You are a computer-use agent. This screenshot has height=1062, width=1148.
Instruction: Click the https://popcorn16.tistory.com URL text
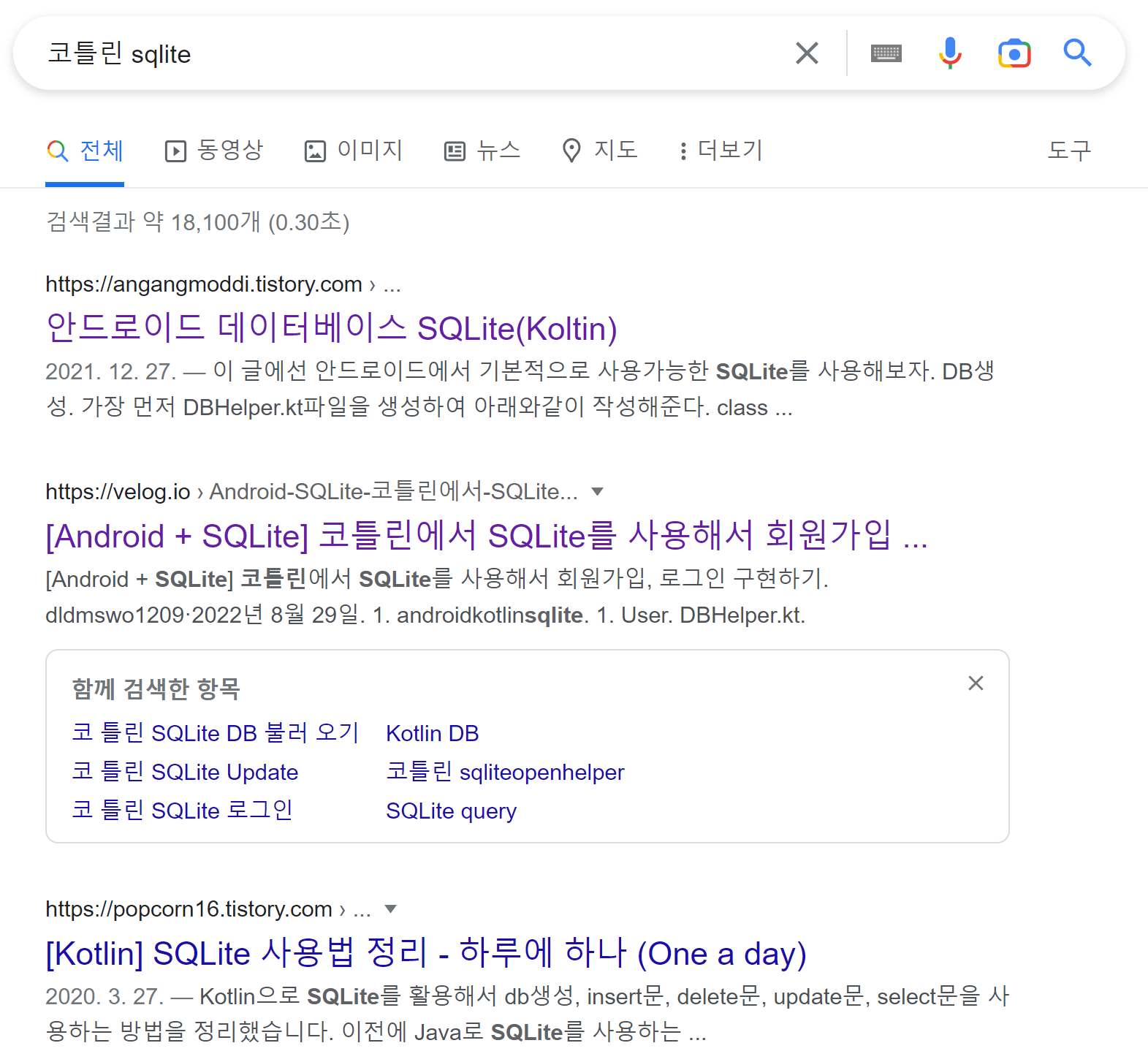pos(189,909)
